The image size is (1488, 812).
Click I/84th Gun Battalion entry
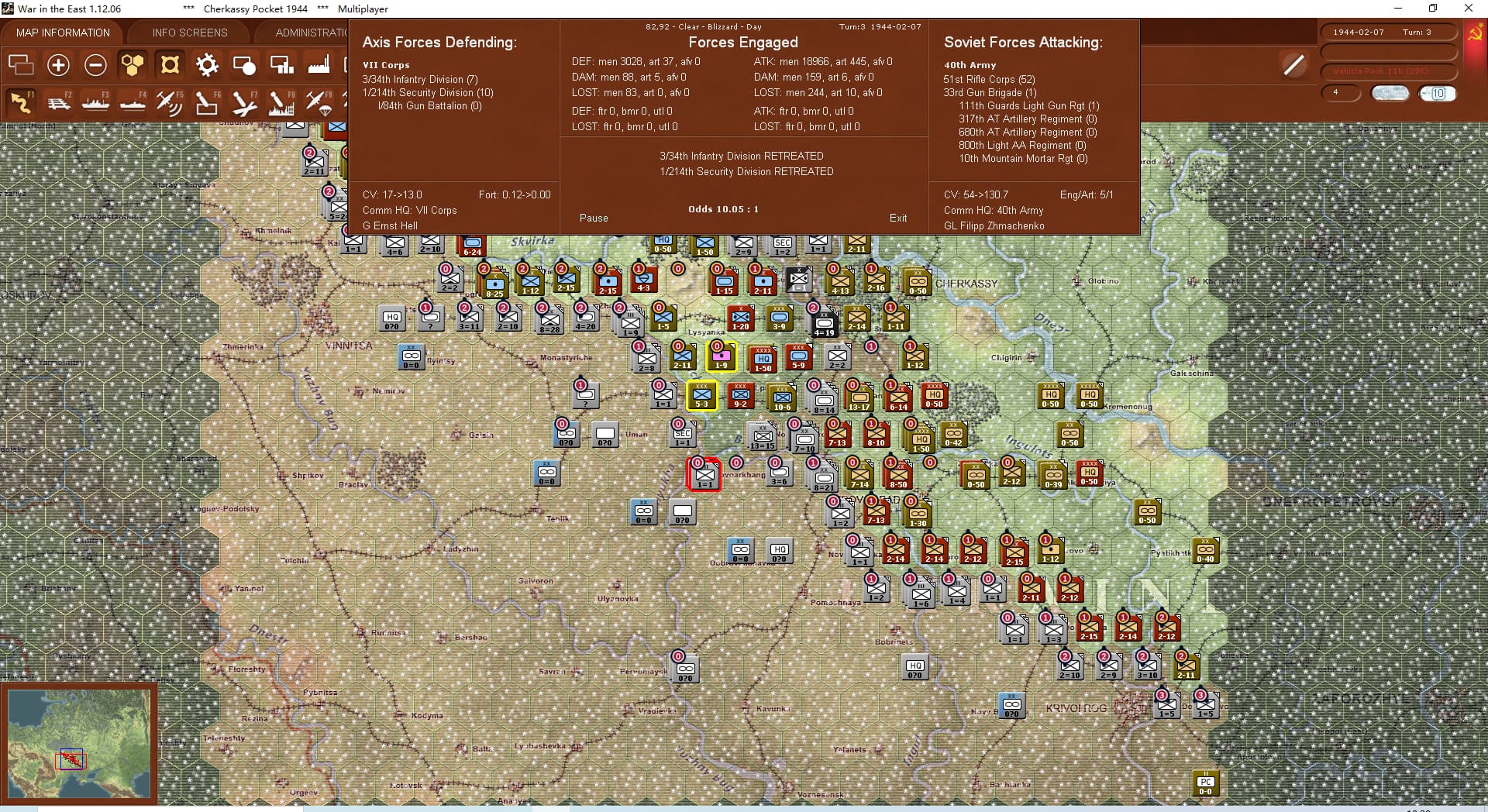coord(429,105)
